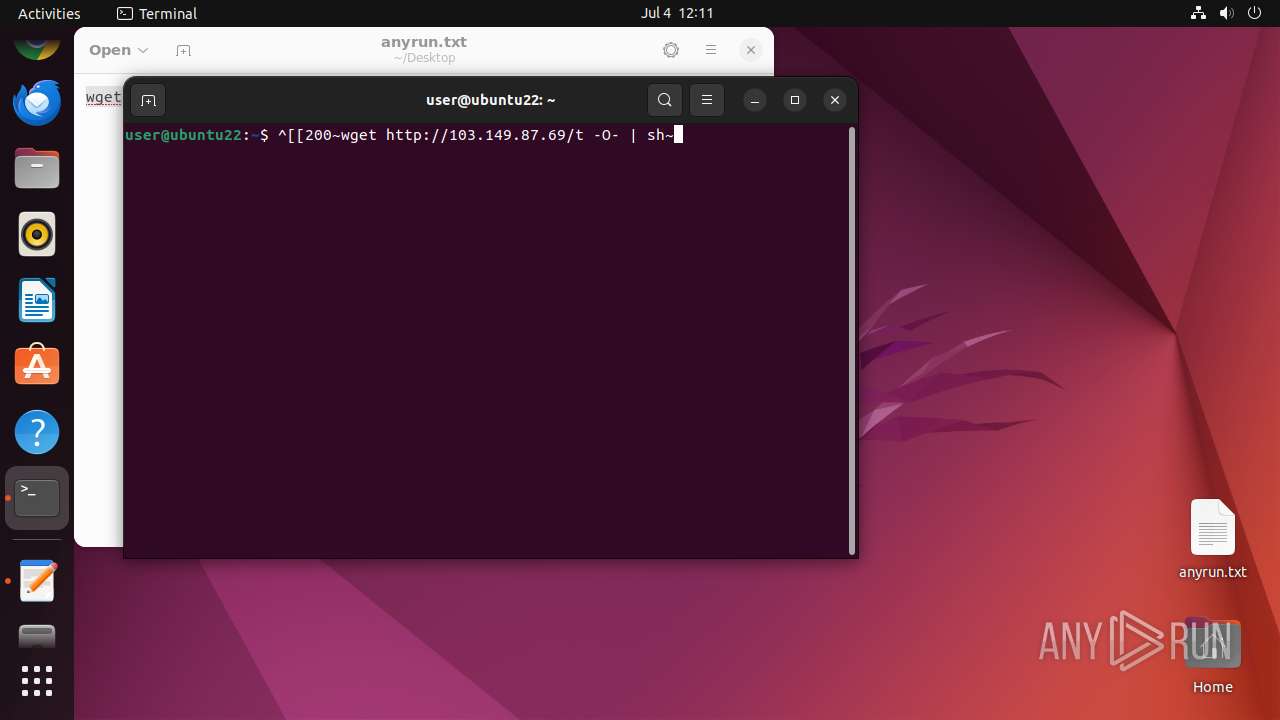Viewport: 1280px width, 720px height.
Task: Close the terminal window
Action: [835, 100]
